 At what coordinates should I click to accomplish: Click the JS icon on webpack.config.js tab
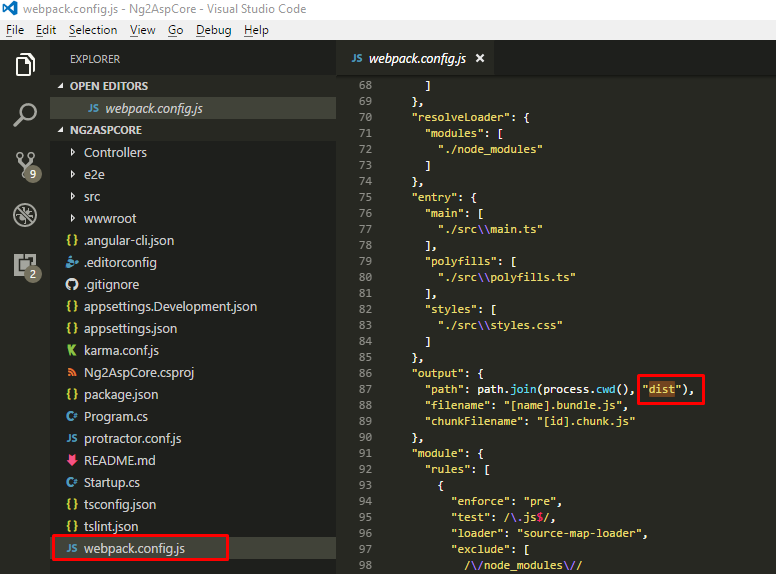click(x=357, y=58)
